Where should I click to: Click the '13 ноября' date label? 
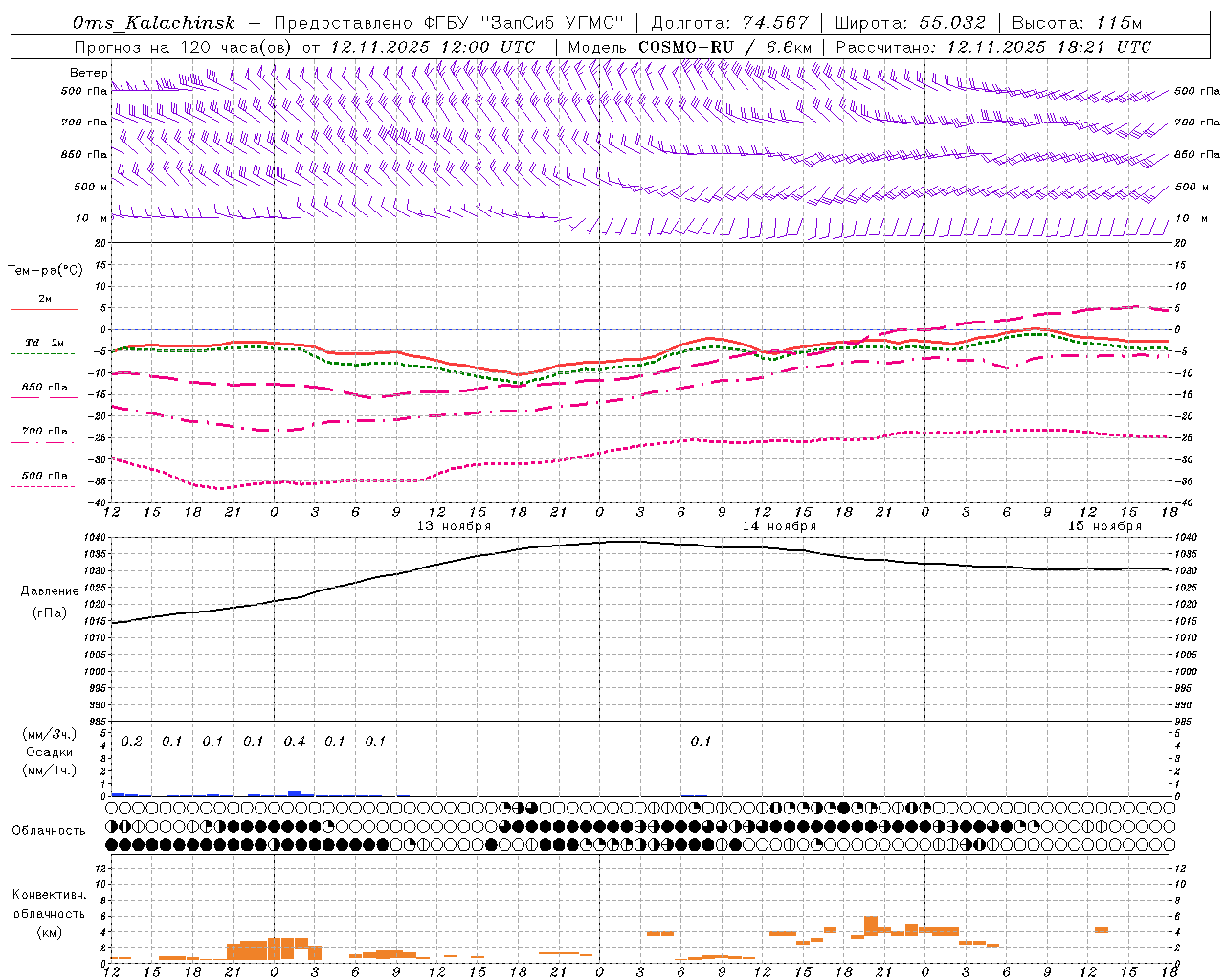coord(454,526)
